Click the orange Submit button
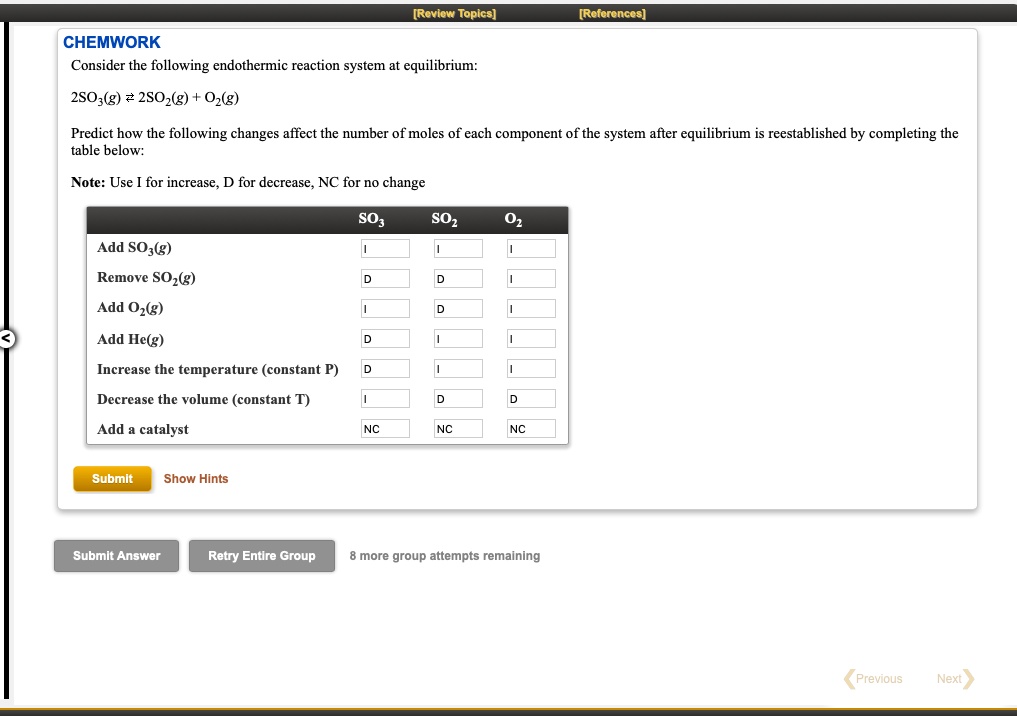The width and height of the screenshot is (1017, 716). 112,478
